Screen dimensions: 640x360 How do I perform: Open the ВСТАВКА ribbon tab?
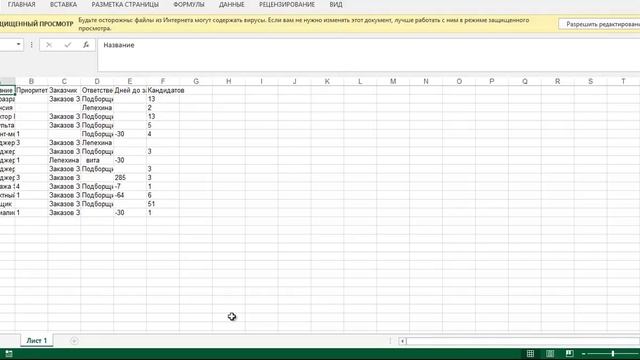(x=63, y=4)
